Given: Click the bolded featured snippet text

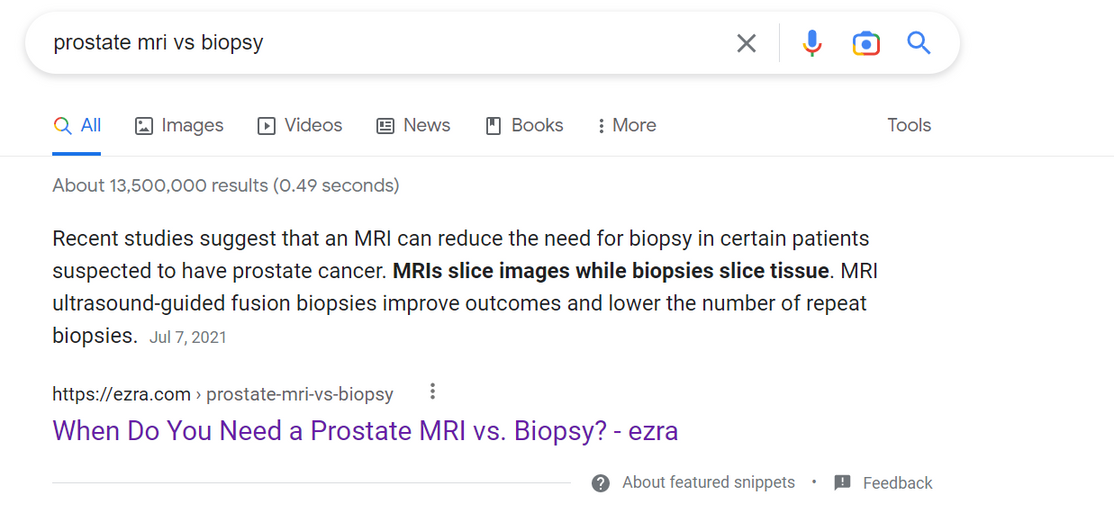Looking at the screenshot, I should tap(611, 271).
